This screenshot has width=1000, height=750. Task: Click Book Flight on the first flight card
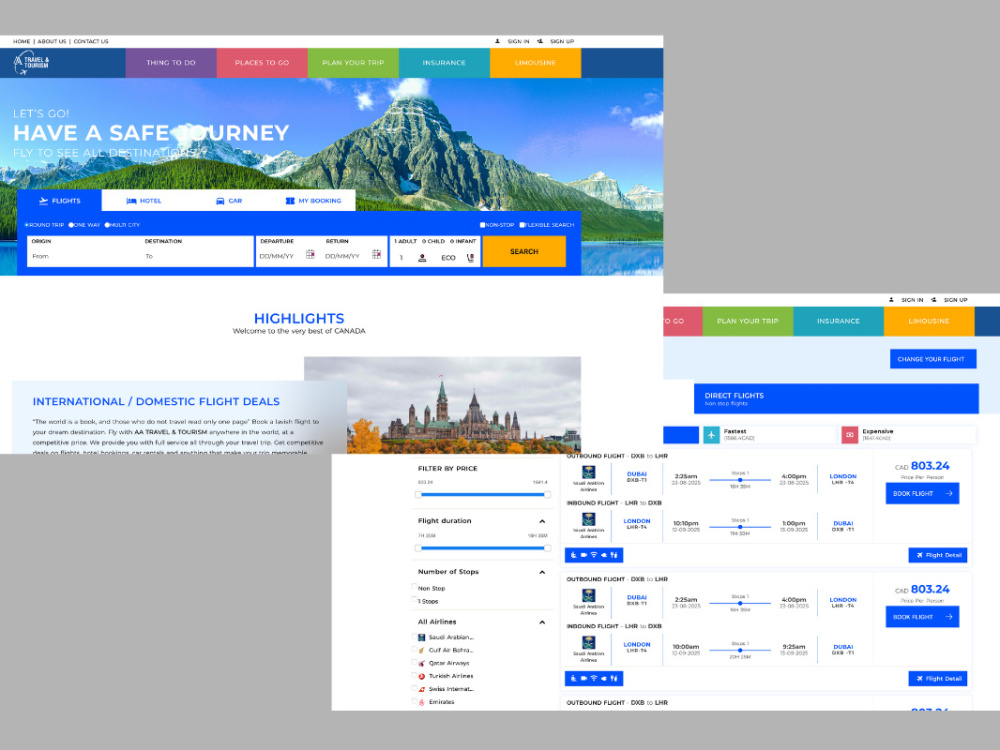point(922,494)
